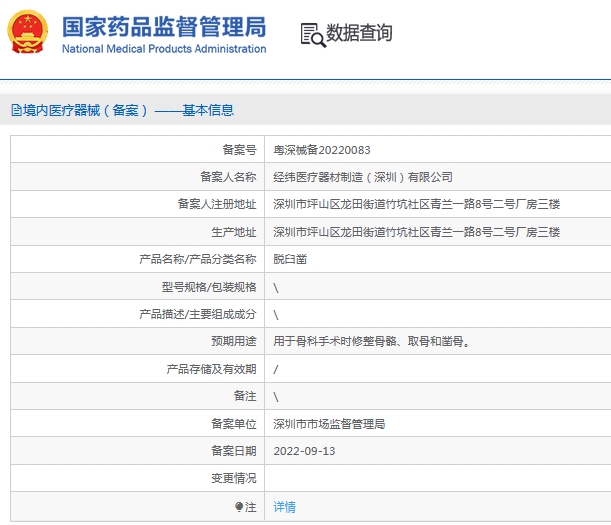Click the 产品描述/主要组成成分 label

tap(198, 314)
